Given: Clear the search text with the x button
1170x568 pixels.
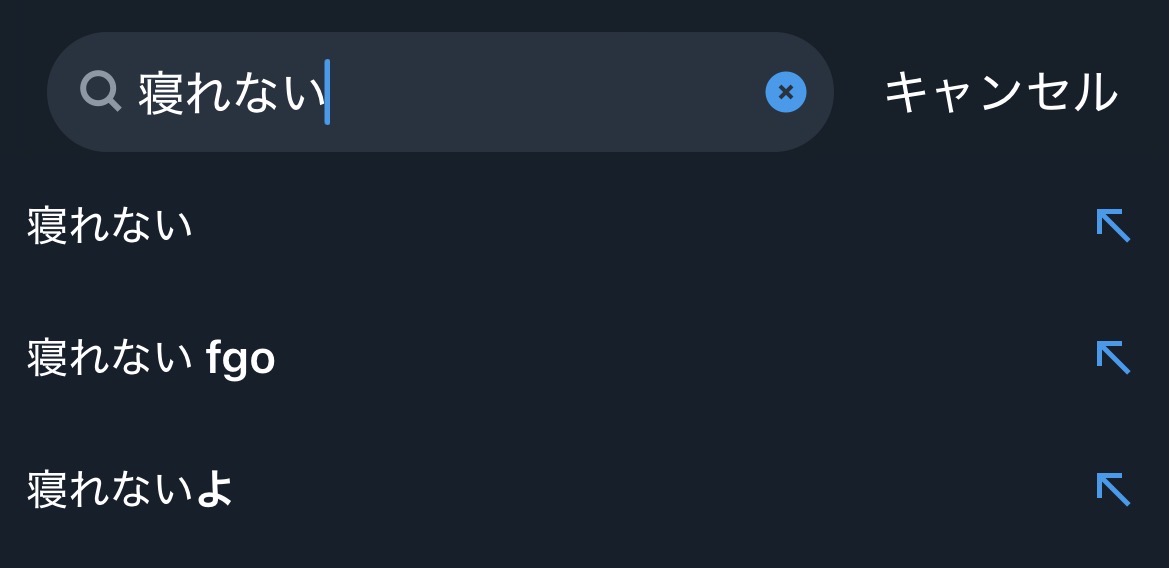Looking at the screenshot, I should click(x=786, y=92).
